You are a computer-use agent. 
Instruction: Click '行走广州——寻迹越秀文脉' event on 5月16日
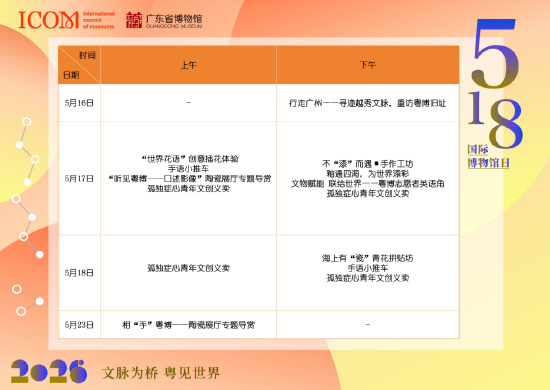pyautogui.click(x=368, y=103)
